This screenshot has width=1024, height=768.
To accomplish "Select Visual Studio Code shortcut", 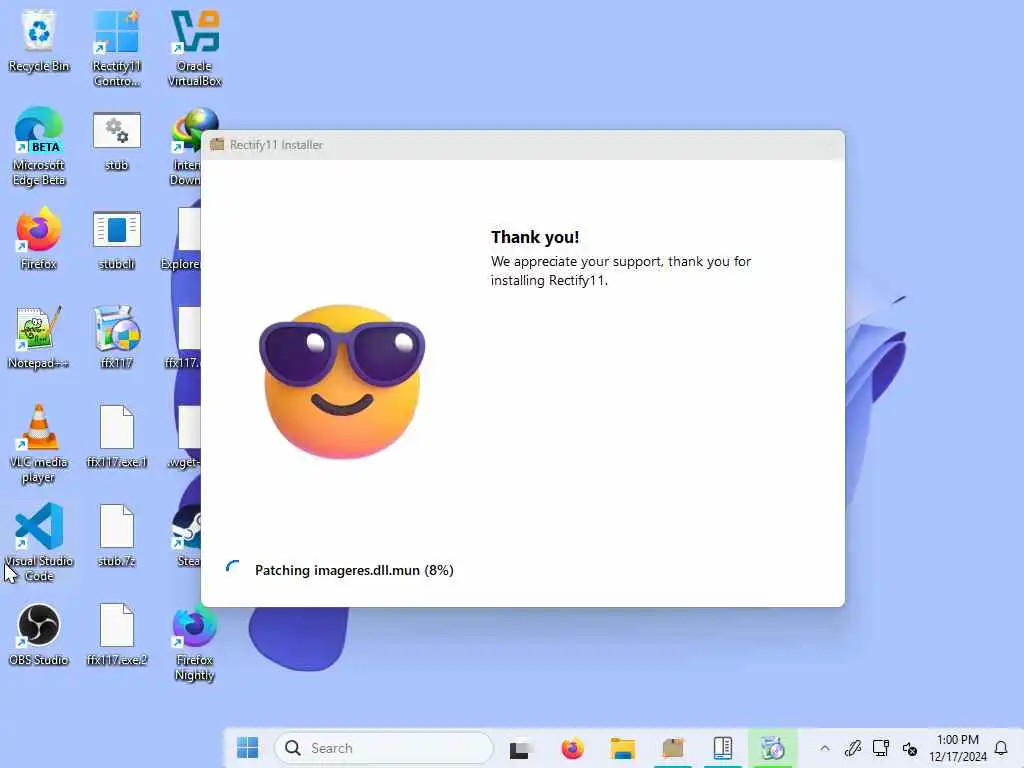I will [39, 542].
